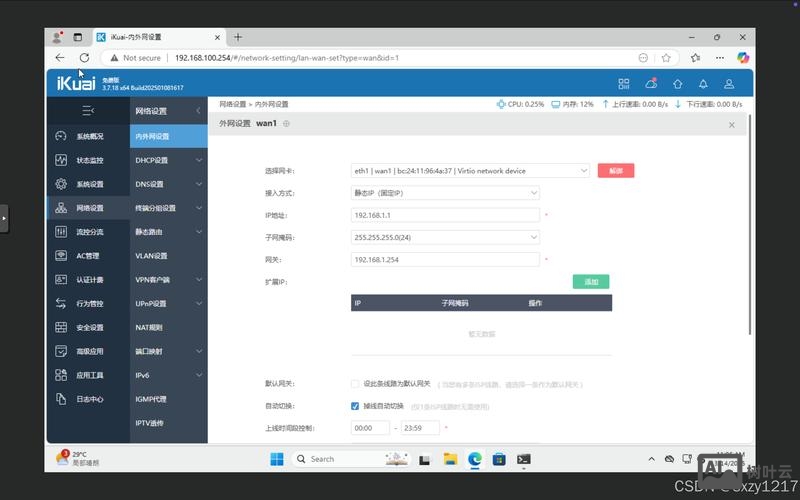Open notifications bell in iKuai header
This screenshot has height=500, width=800.
703,84
